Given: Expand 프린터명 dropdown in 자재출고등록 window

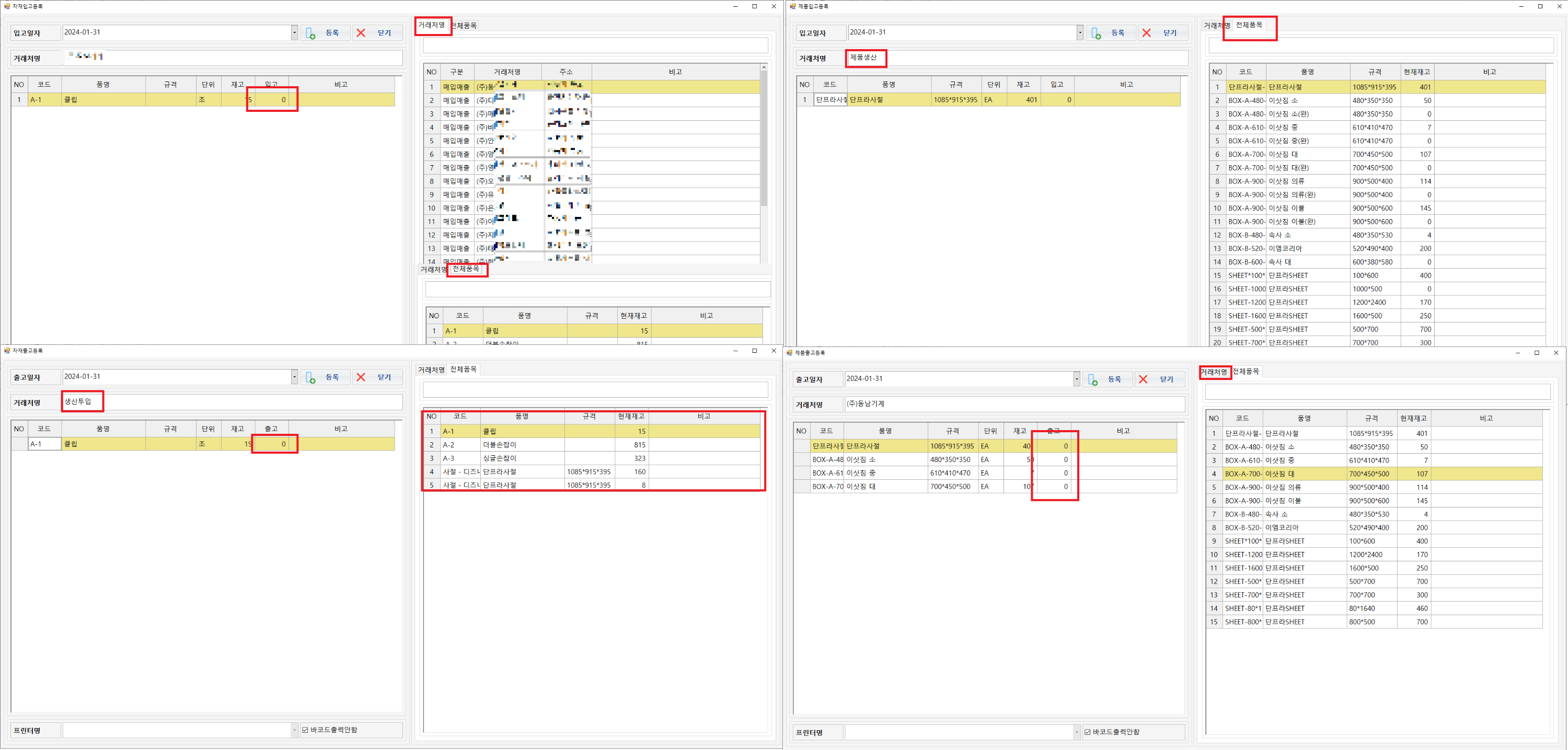Looking at the screenshot, I should point(294,730).
